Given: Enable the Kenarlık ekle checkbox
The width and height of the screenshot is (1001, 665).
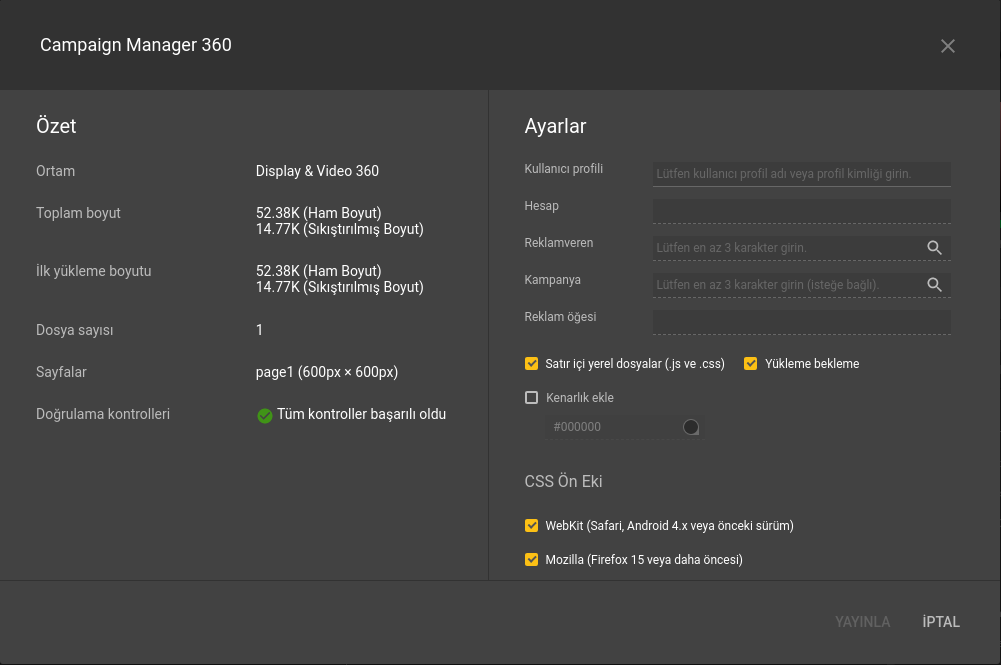Looking at the screenshot, I should tap(531, 398).
